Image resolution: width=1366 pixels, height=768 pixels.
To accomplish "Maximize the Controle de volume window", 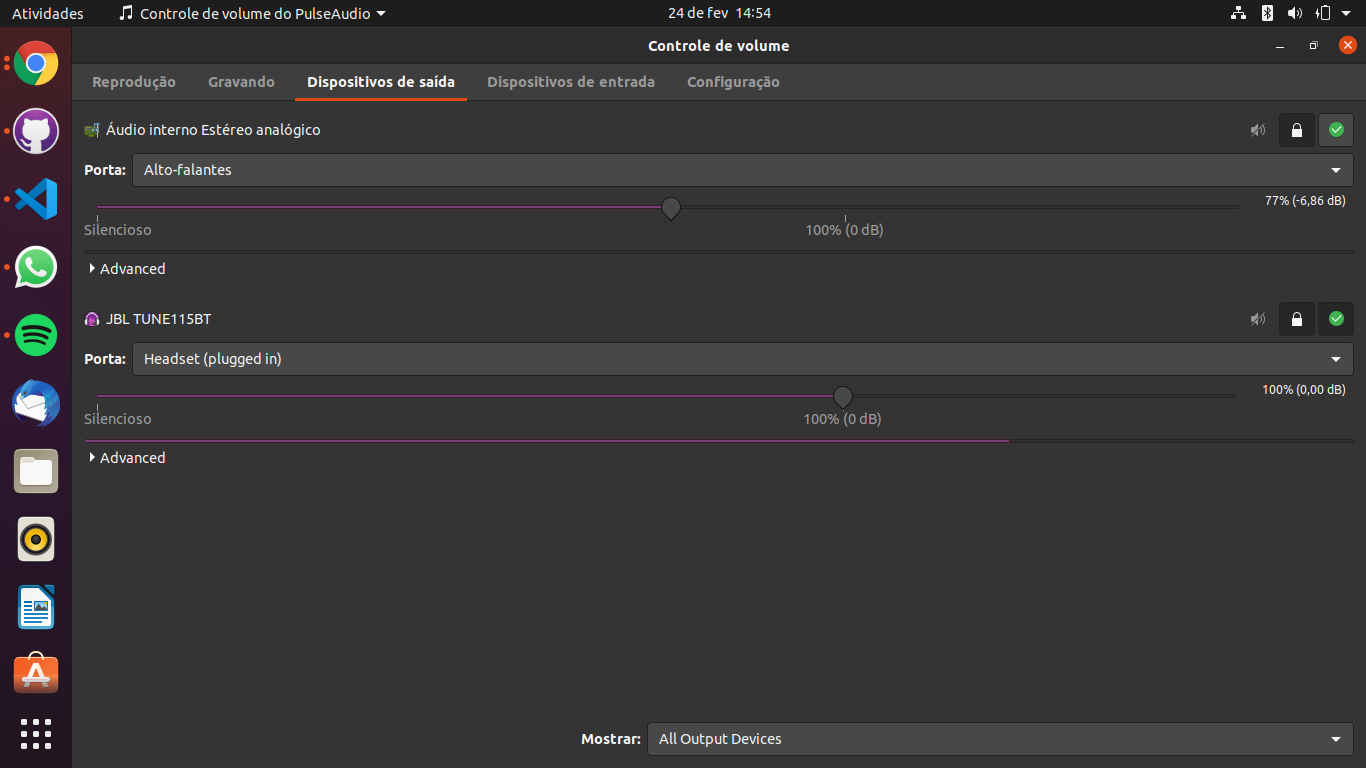I will coord(1314,46).
